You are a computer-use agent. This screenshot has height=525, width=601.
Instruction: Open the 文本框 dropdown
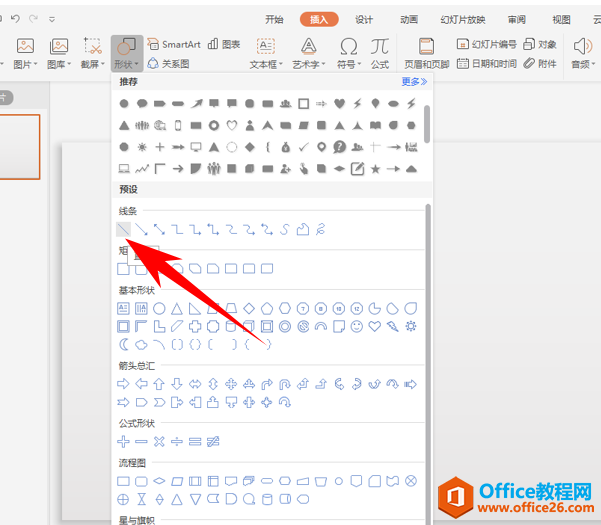coord(266,53)
